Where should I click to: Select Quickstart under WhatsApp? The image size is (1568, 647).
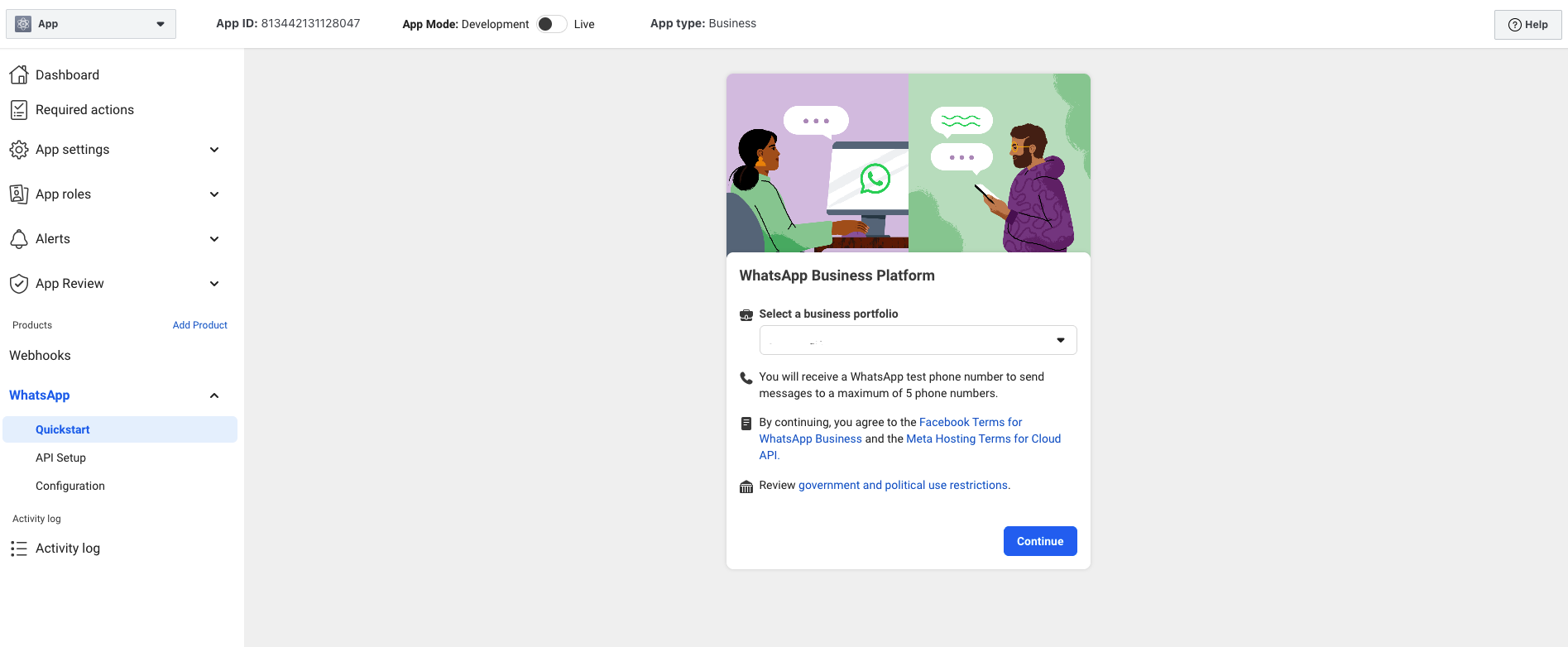[120, 429]
